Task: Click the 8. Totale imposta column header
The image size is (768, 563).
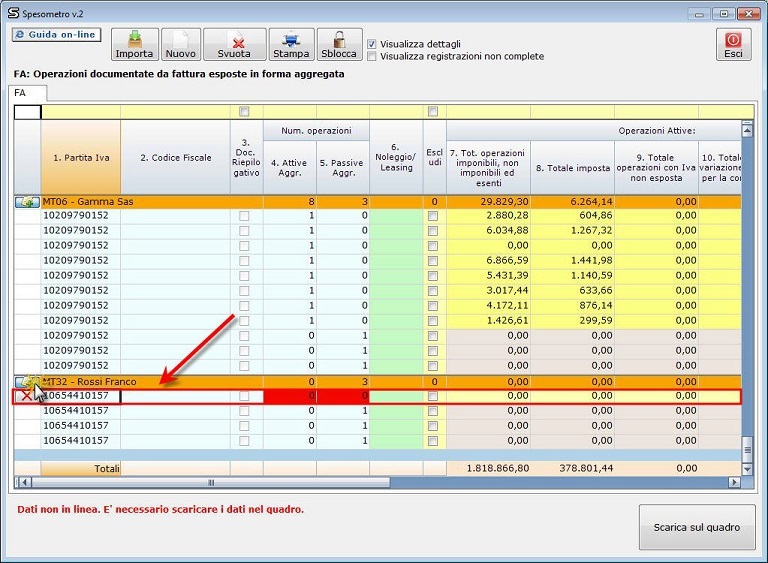Action: tap(573, 168)
